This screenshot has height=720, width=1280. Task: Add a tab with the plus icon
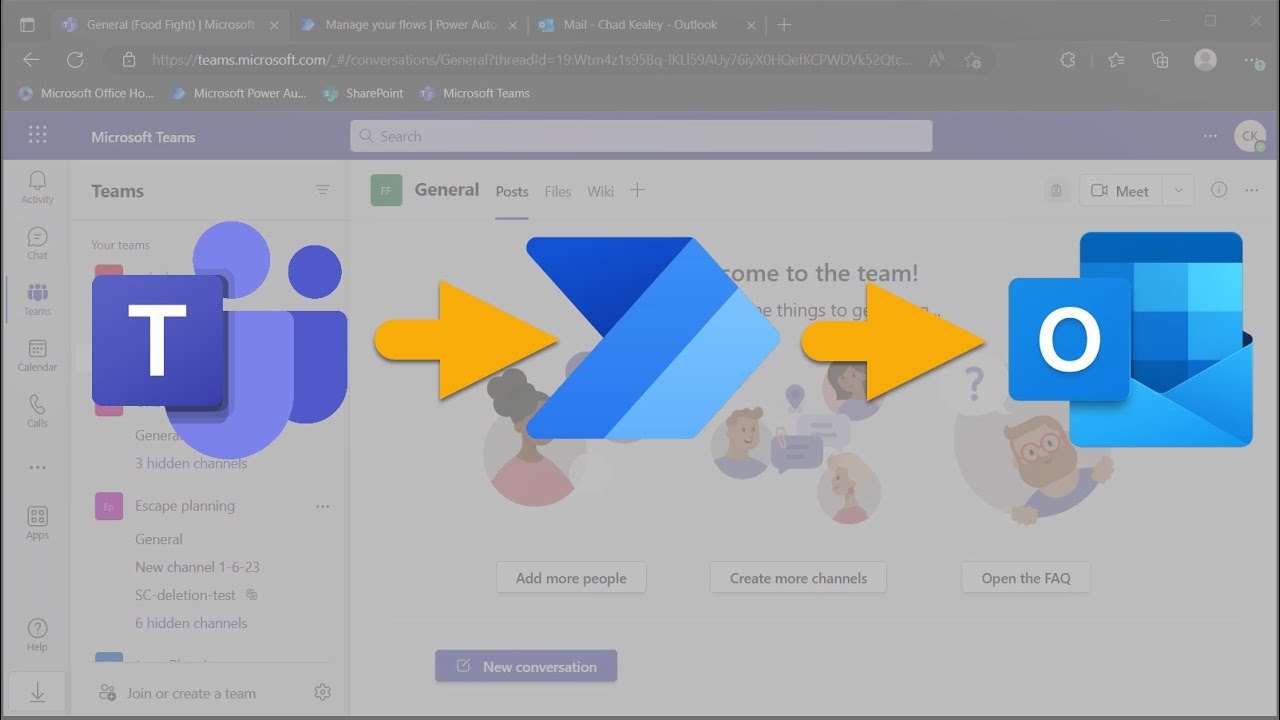[x=637, y=190]
